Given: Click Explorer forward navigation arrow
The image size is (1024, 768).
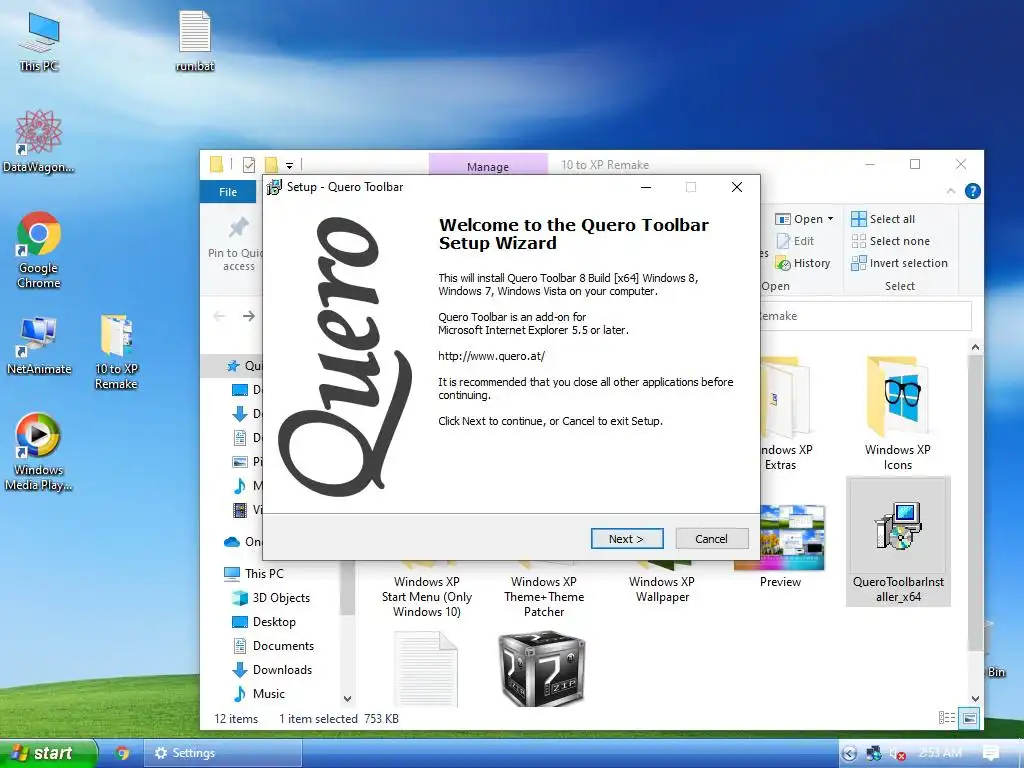Looking at the screenshot, I should click(249, 316).
